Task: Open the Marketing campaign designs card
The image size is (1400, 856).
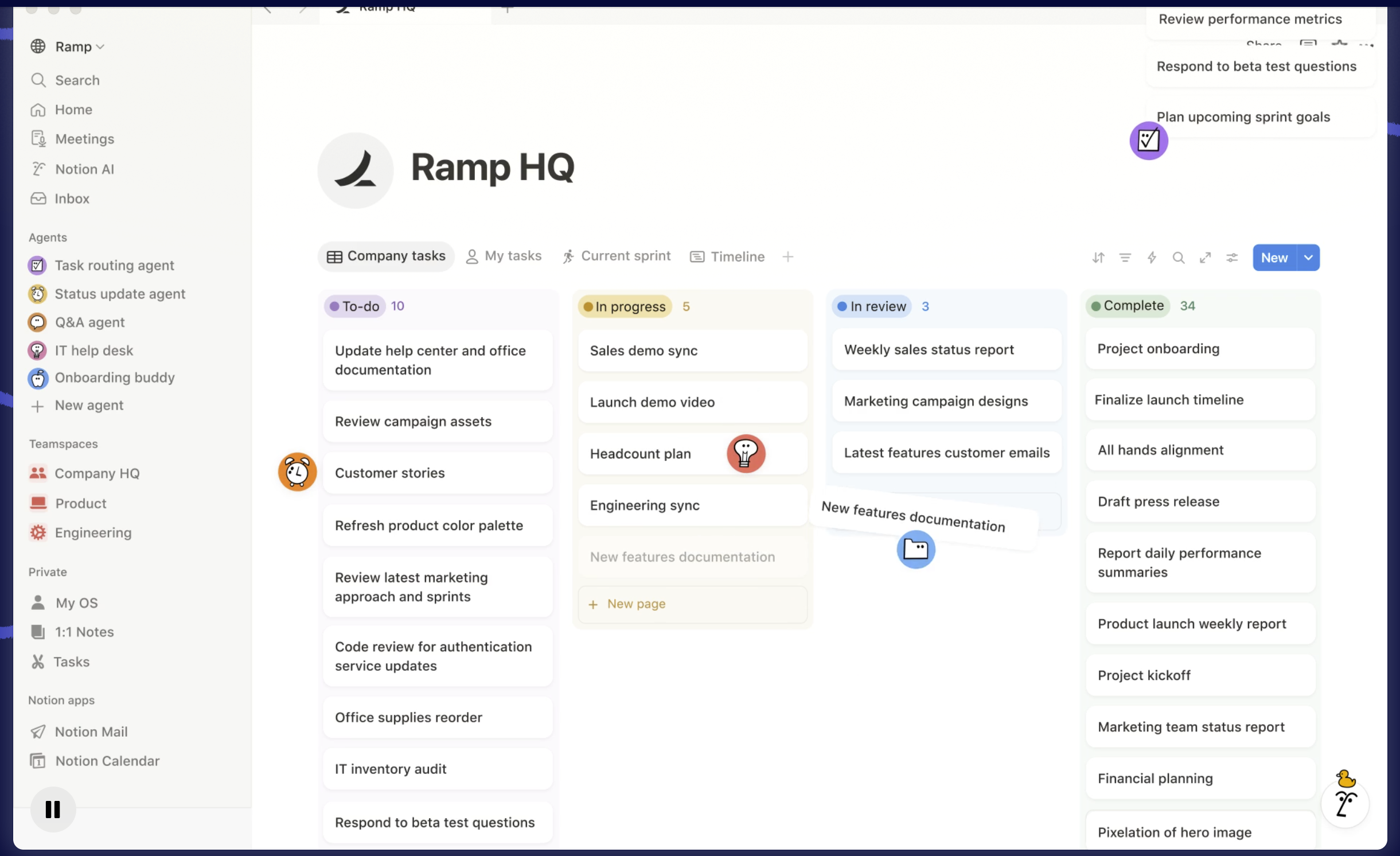Action: [x=947, y=401]
